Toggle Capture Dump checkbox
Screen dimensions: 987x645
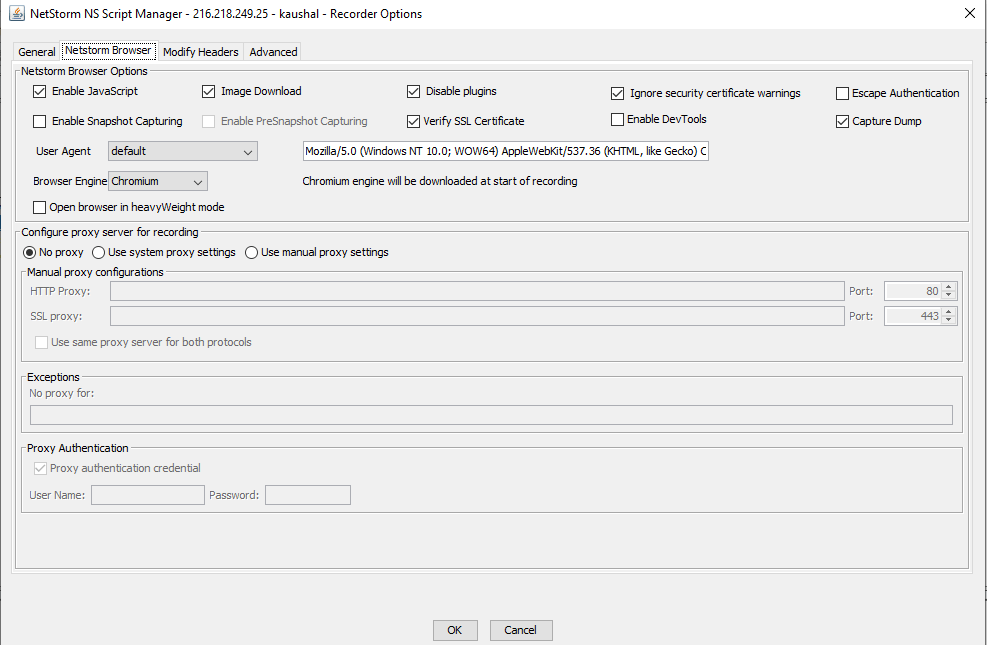842,121
